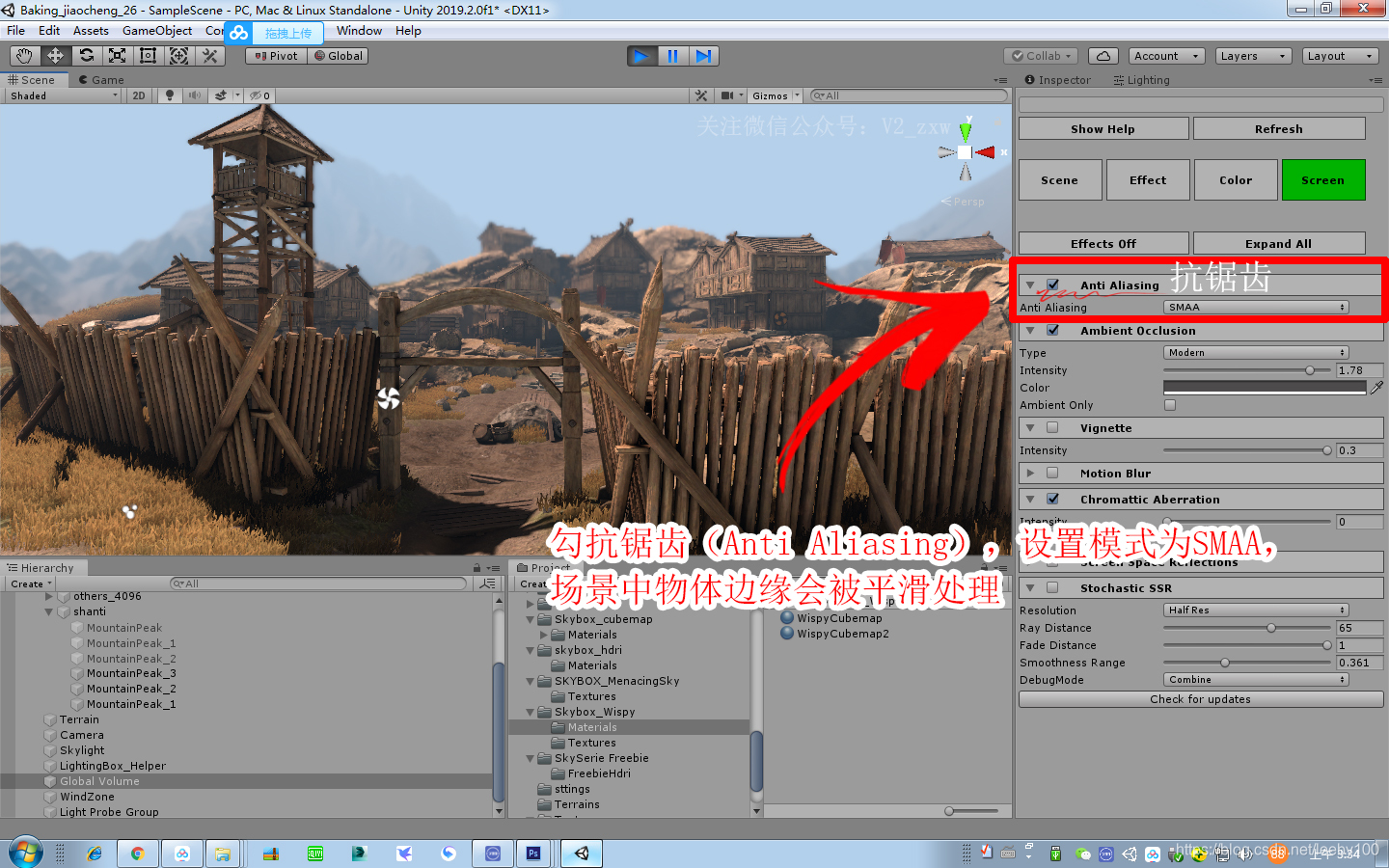Screen dimensions: 1389x868
Task: Open the Layout dropdown
Action: pyautogui.click(x=1340, y=56)
